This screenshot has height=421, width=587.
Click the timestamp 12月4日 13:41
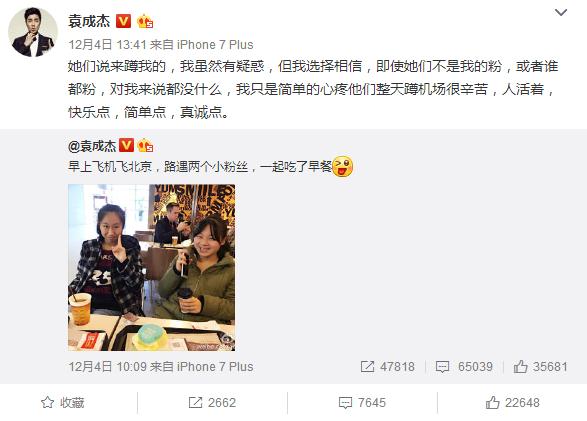coord(107,45)
